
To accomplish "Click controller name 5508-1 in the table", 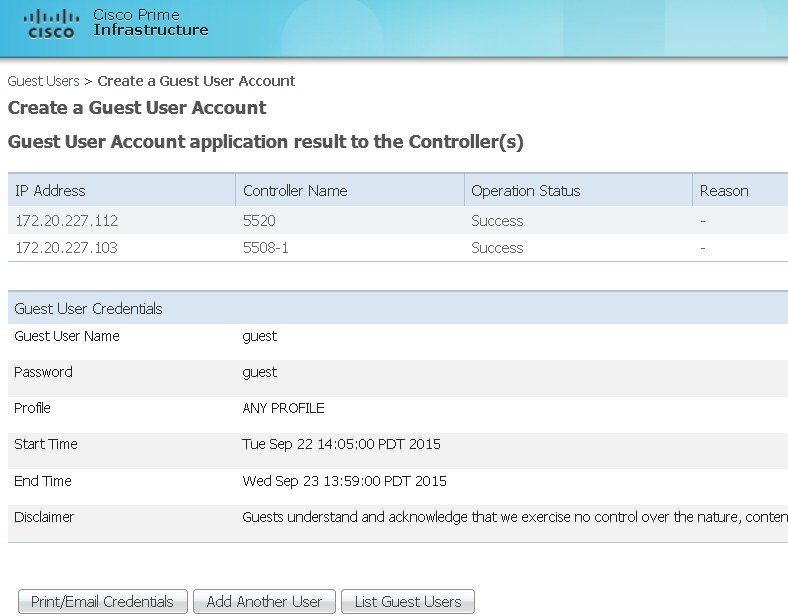I will click(266, 248).
